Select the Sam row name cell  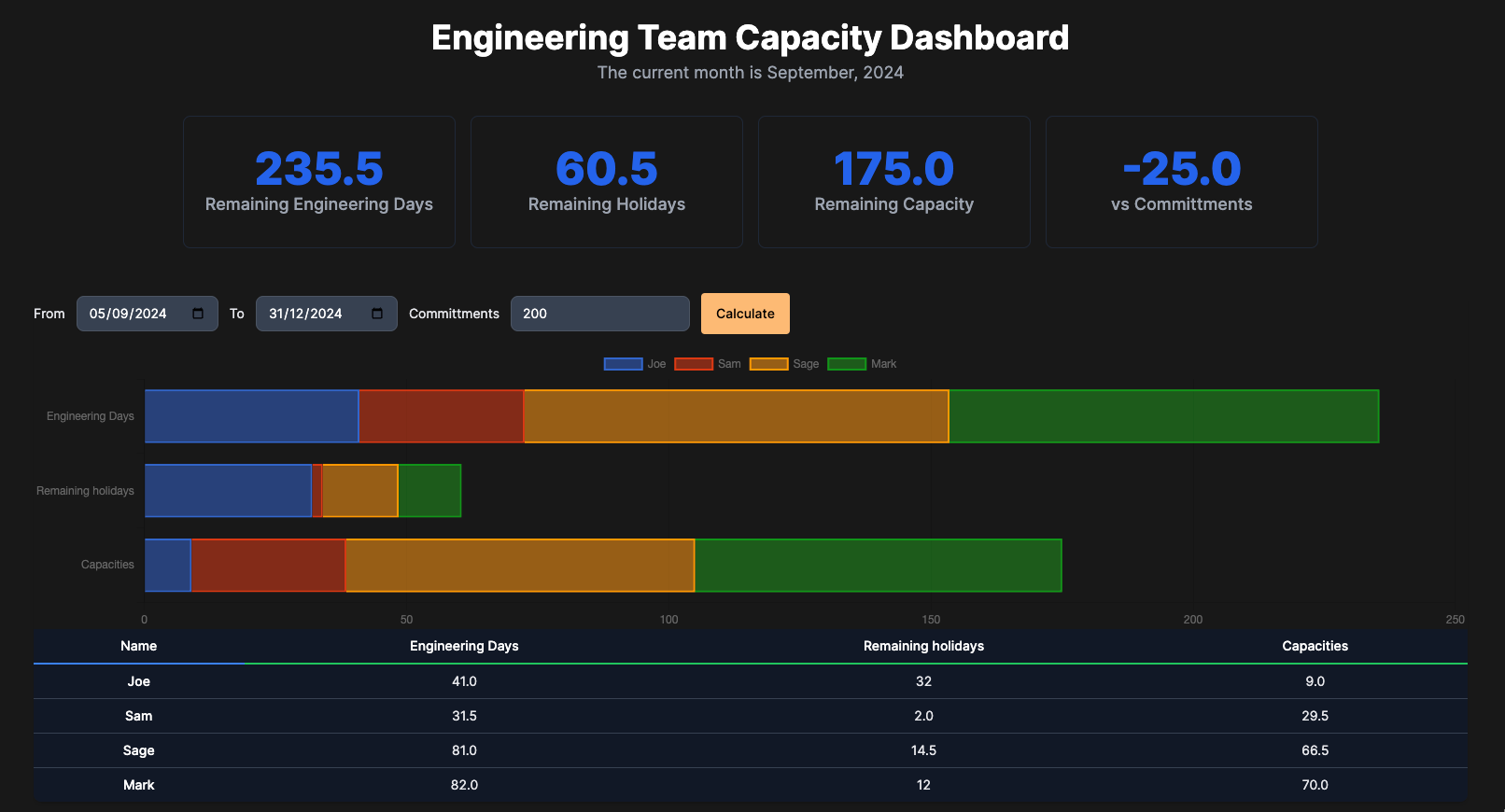click(x=139, y=716)
